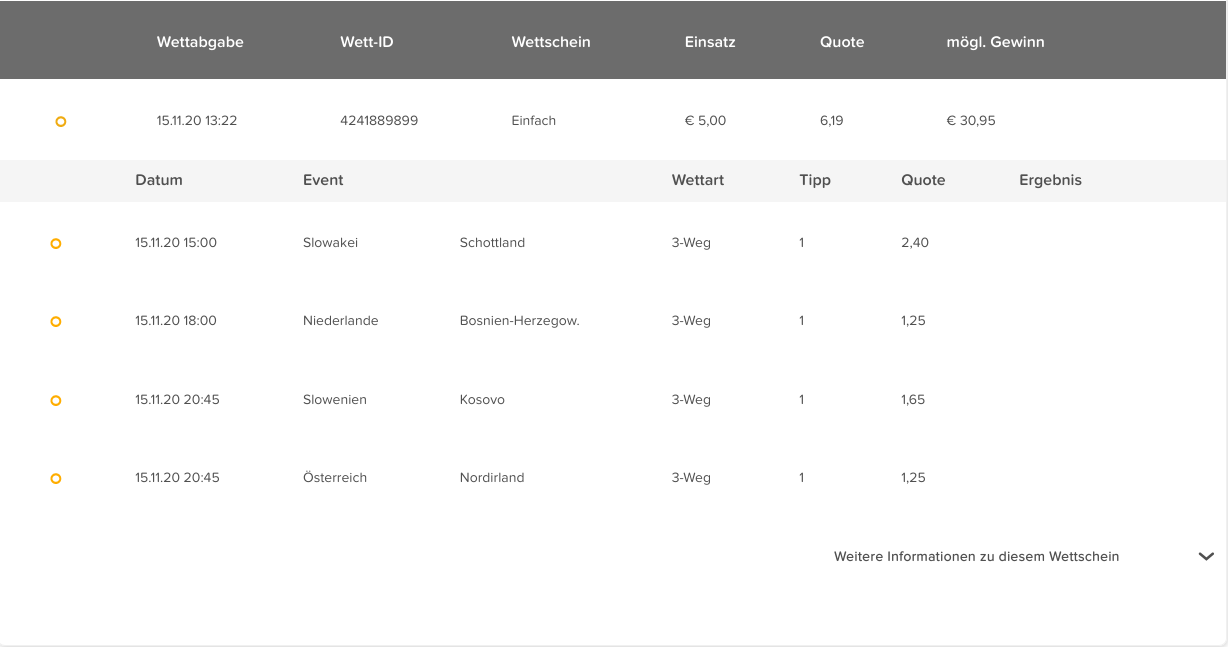Click the 2,40 quote for Slowakei
Screen dimensions: 1228x647
915,242
